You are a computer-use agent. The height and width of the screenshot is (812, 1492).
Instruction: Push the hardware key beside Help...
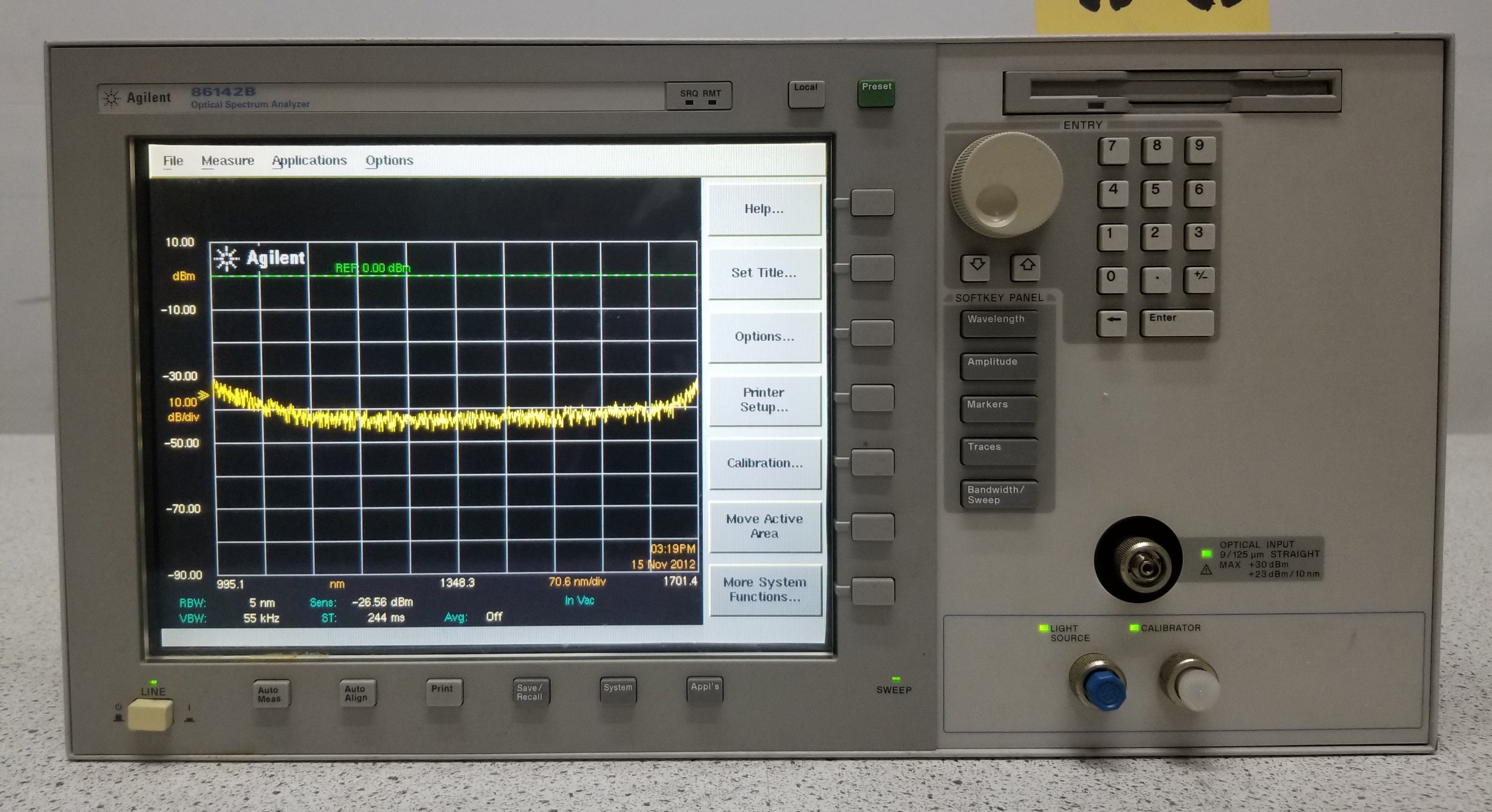pyautogui.click(x=872, y=202)
